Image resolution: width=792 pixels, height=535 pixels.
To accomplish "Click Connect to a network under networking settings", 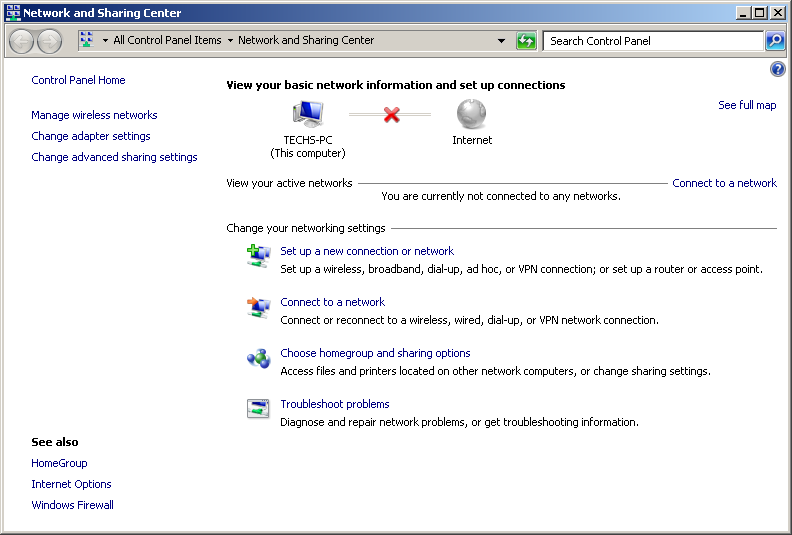I will point(332,302).
